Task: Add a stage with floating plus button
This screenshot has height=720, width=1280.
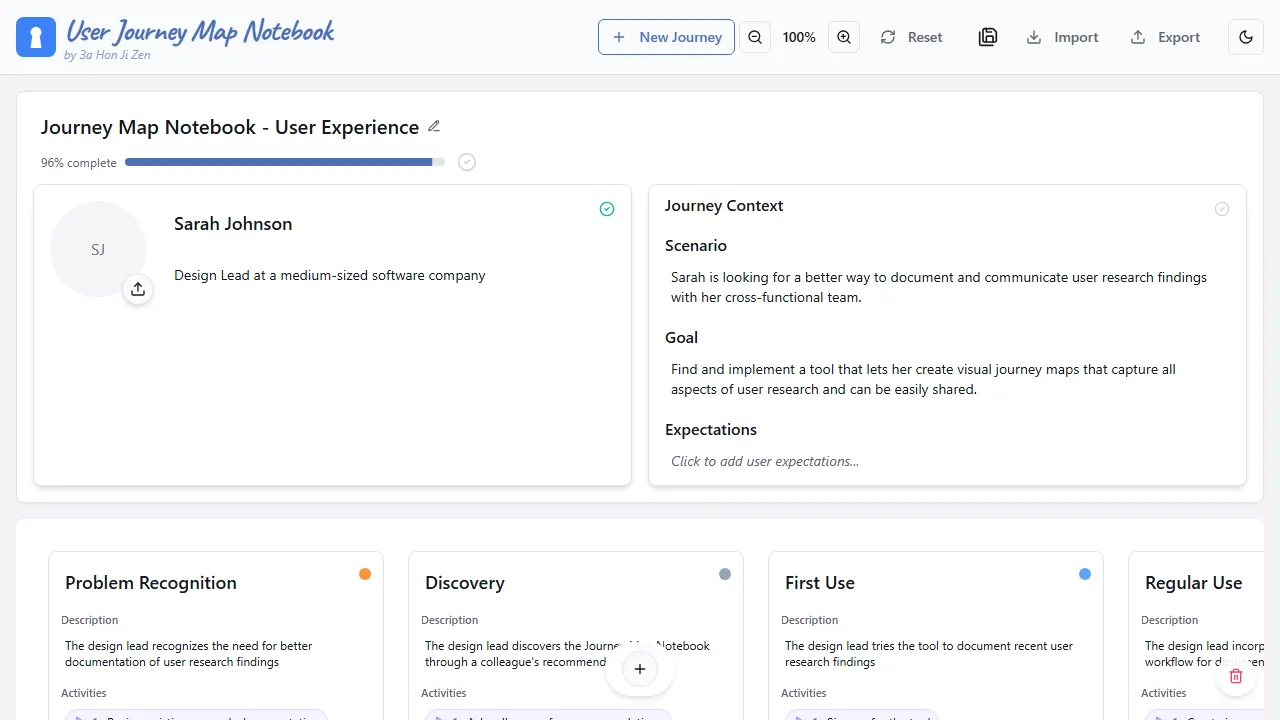Action: pyautogui.click(x=640, y=669)
